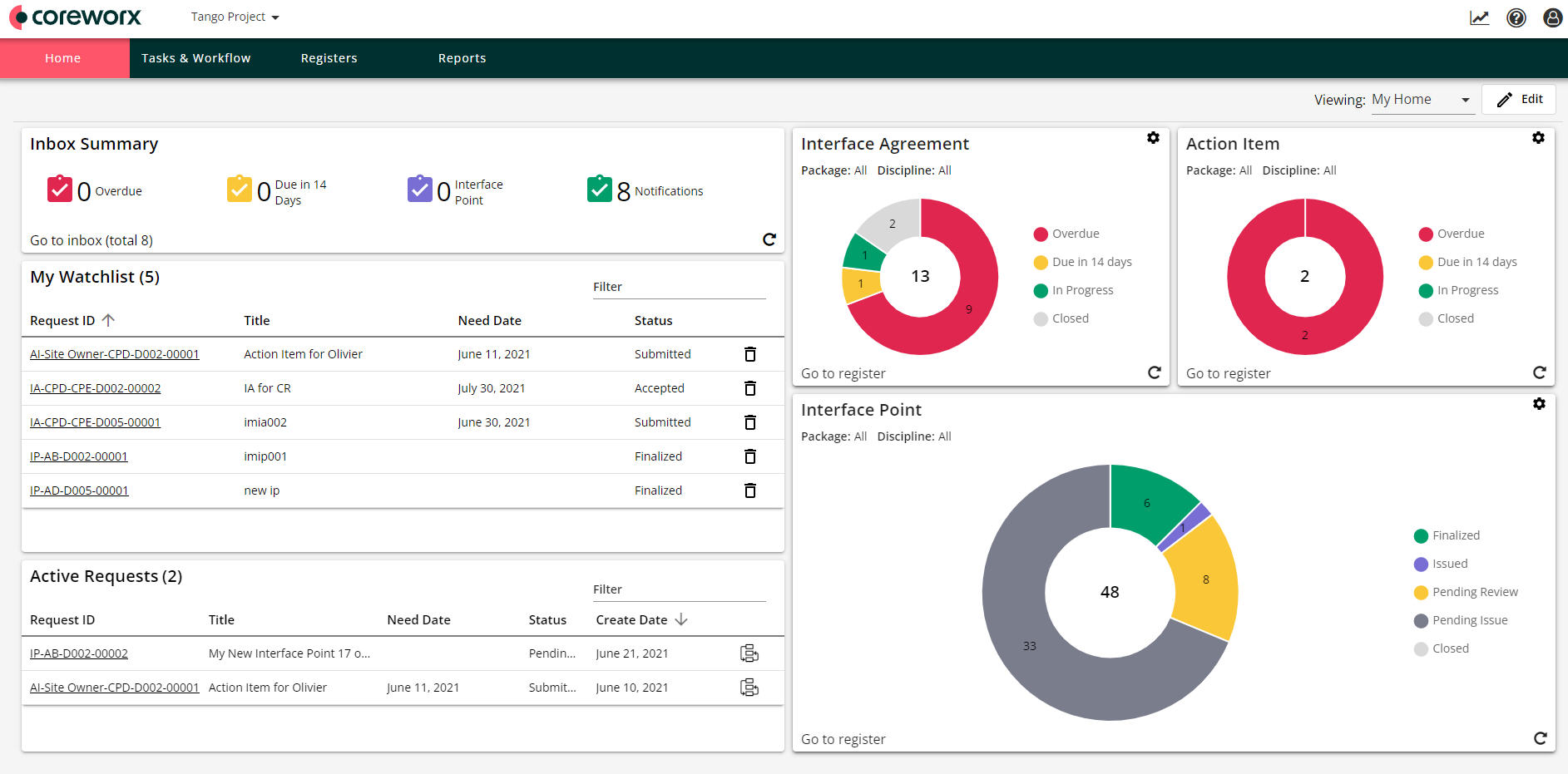Image resolution: width=1568 pixels, height=774 pixels.
Task: Open the Reports menu
Action: point(462,58)
